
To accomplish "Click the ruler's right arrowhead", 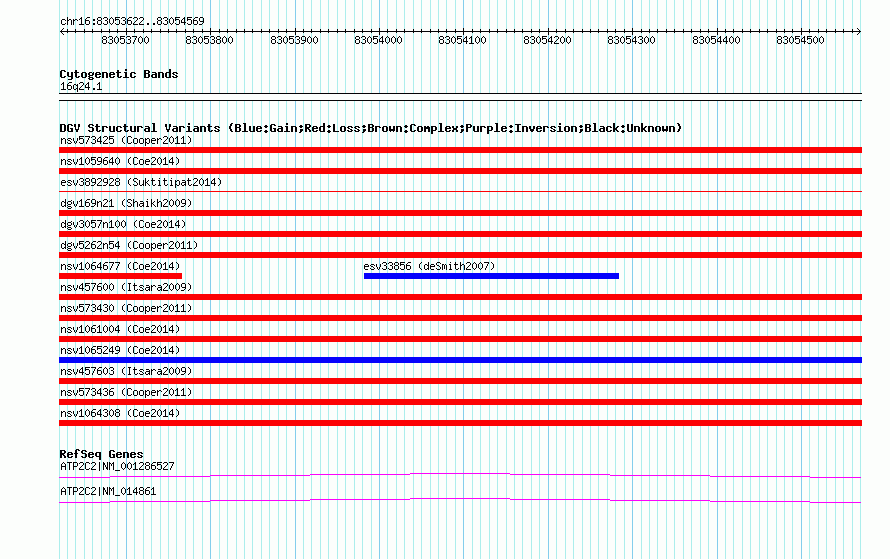I will (859, 31).
